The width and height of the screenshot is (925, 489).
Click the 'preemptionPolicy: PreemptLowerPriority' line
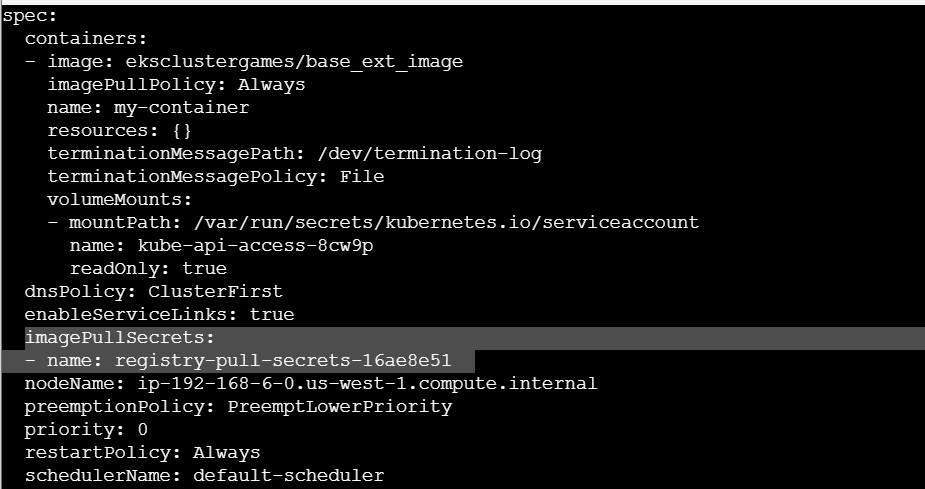238,407
